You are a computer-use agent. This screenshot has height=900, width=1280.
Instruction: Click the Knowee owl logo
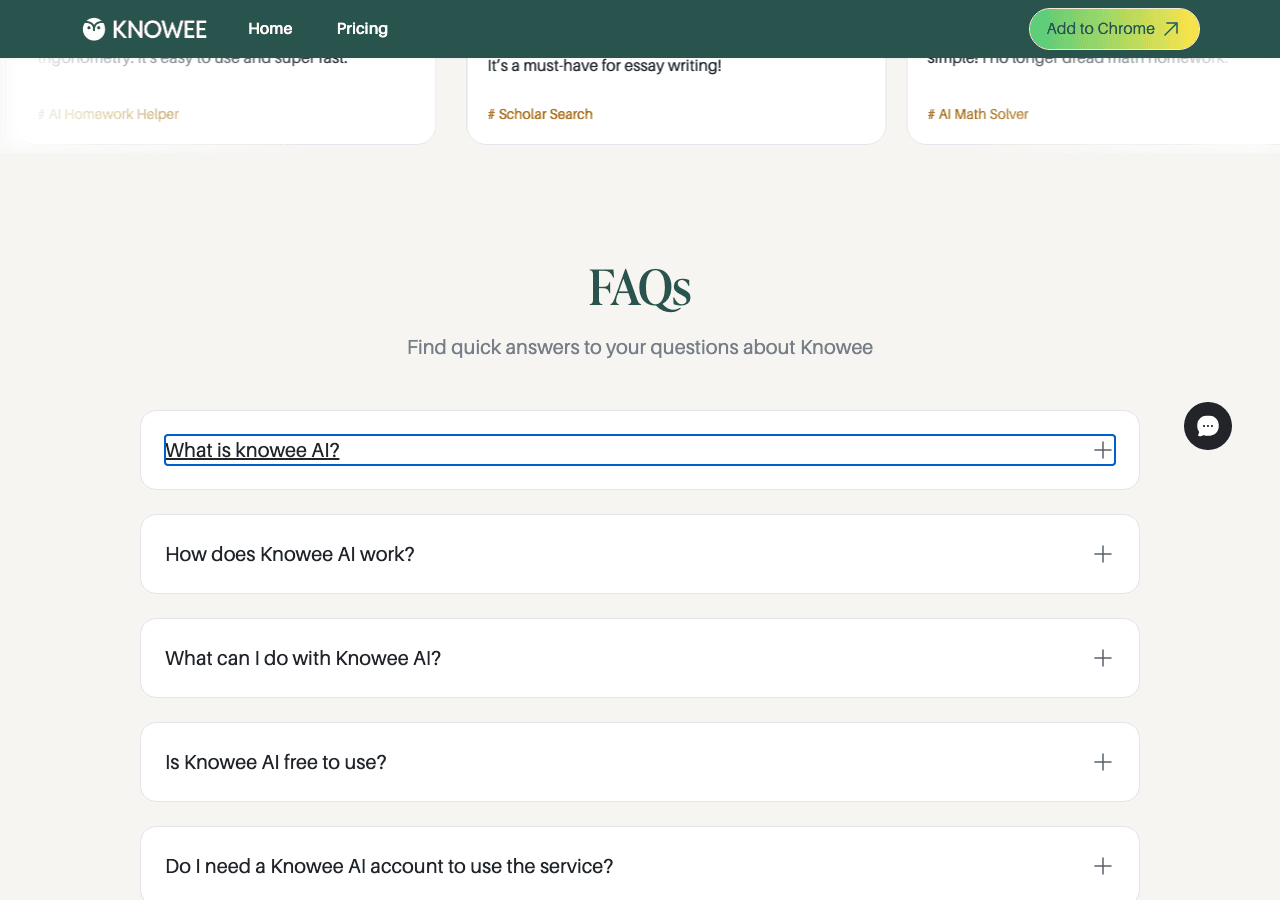(x=94, y=29)
